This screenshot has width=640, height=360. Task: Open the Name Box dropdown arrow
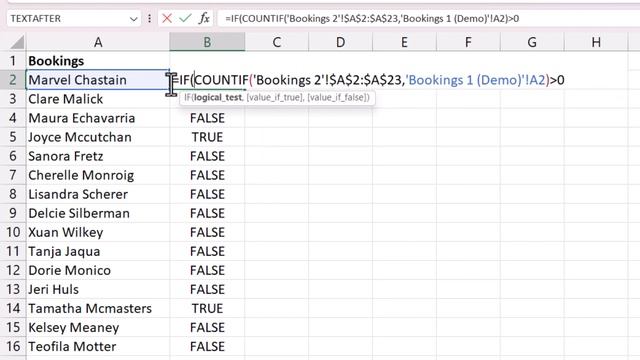[133, 19]
